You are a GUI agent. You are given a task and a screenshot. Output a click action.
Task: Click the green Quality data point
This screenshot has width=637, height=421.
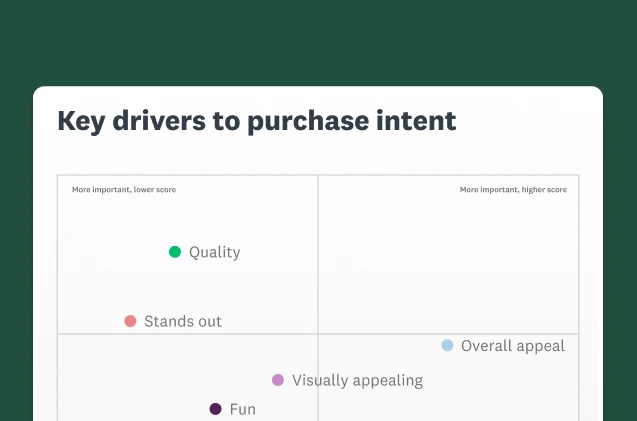[175, 252]
